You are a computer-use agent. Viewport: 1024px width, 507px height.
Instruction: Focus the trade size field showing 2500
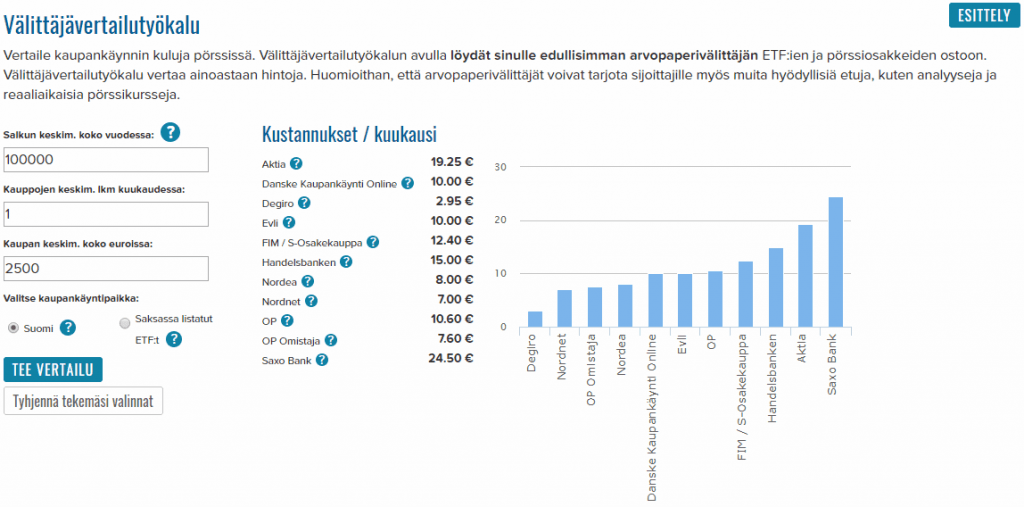(x=106, y=269)
